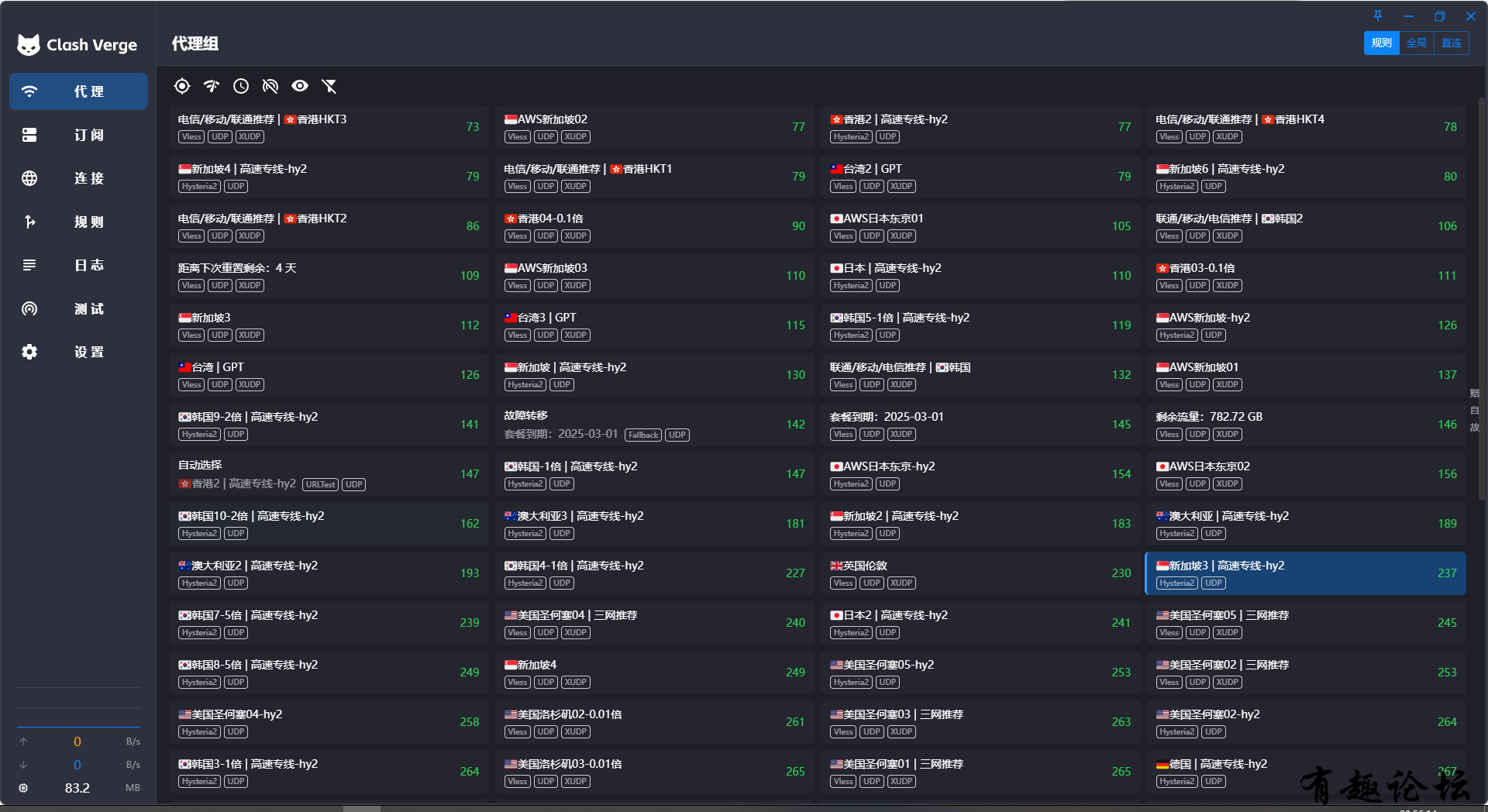Click the gear icon beside 设置
The height and width of the screenshot is (812, 1488).
[29, 352]
